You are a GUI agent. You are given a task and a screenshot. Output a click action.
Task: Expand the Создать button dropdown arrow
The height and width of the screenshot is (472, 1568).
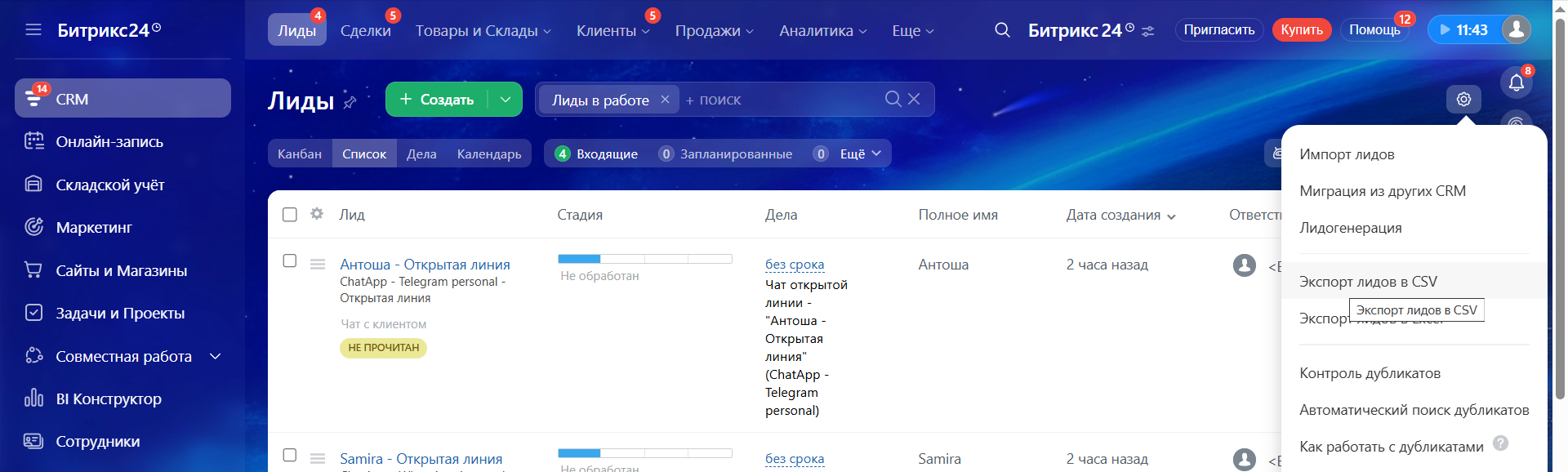(506, 100)
